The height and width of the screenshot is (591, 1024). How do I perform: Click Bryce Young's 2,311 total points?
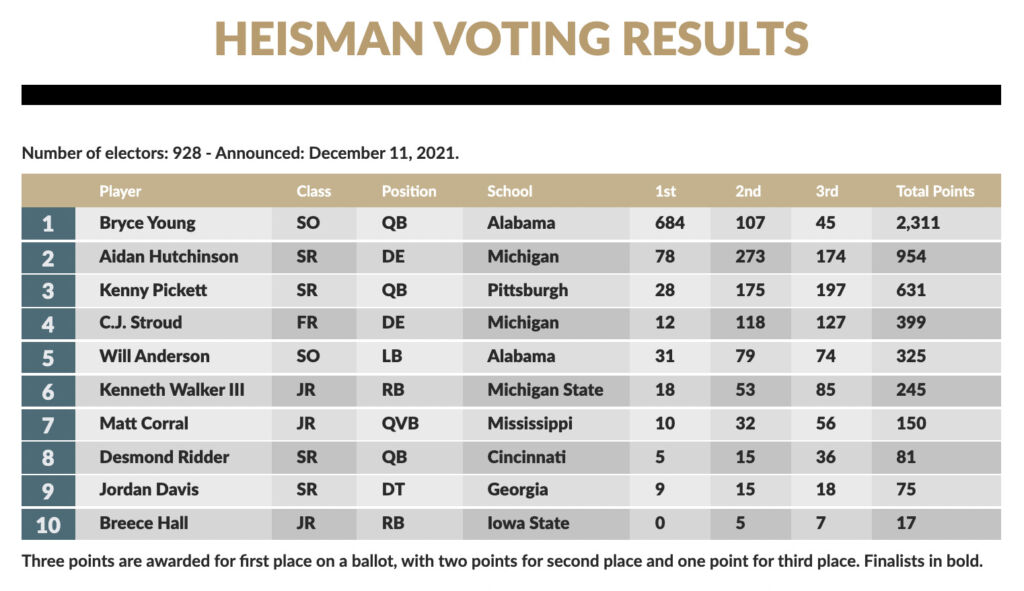click(x=918, y=223)
